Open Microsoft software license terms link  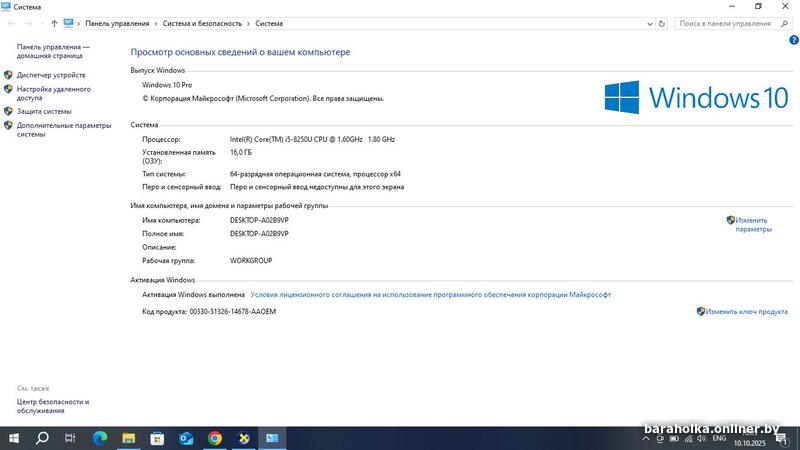click(x=431, y=295)
